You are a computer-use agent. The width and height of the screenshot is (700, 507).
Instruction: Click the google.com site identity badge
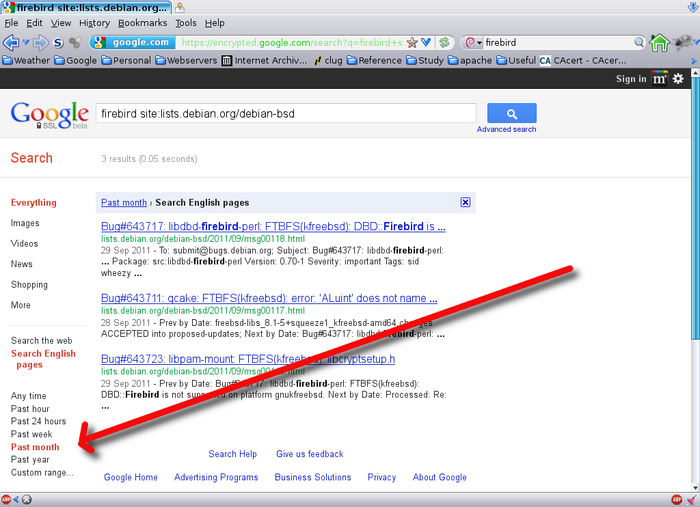(x=132, y=42)
